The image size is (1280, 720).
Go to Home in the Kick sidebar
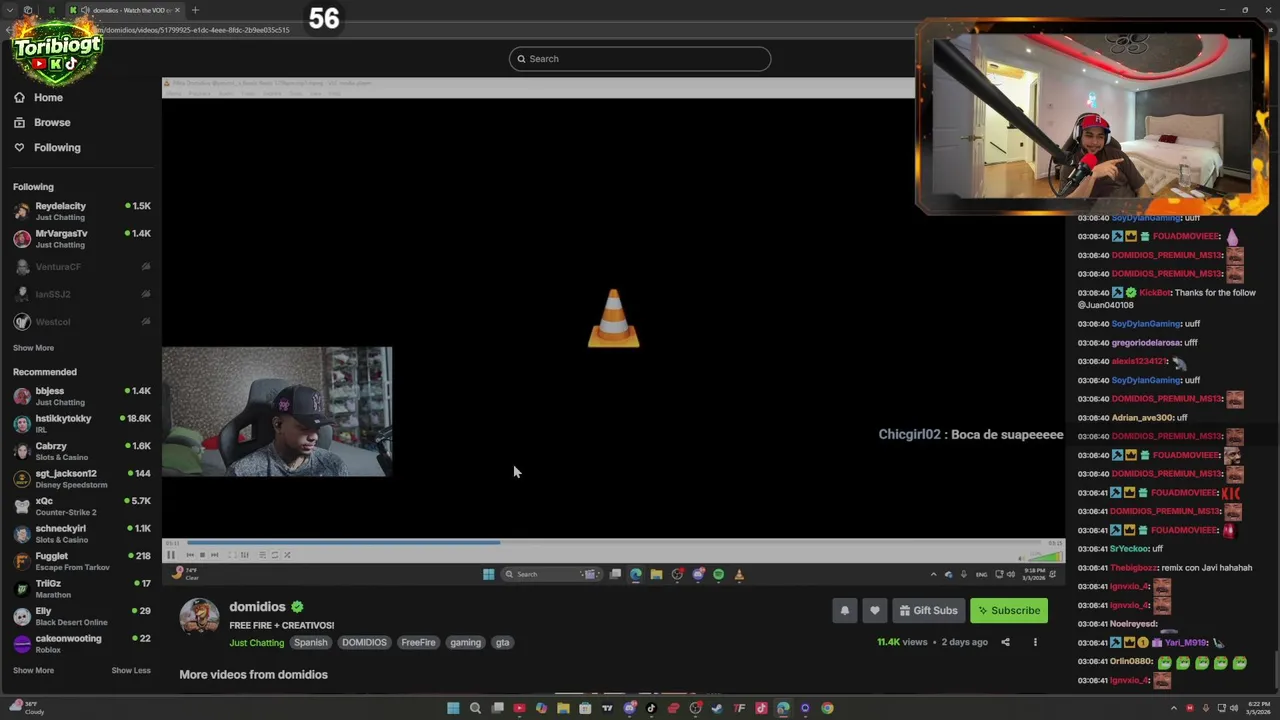[38, 97]
